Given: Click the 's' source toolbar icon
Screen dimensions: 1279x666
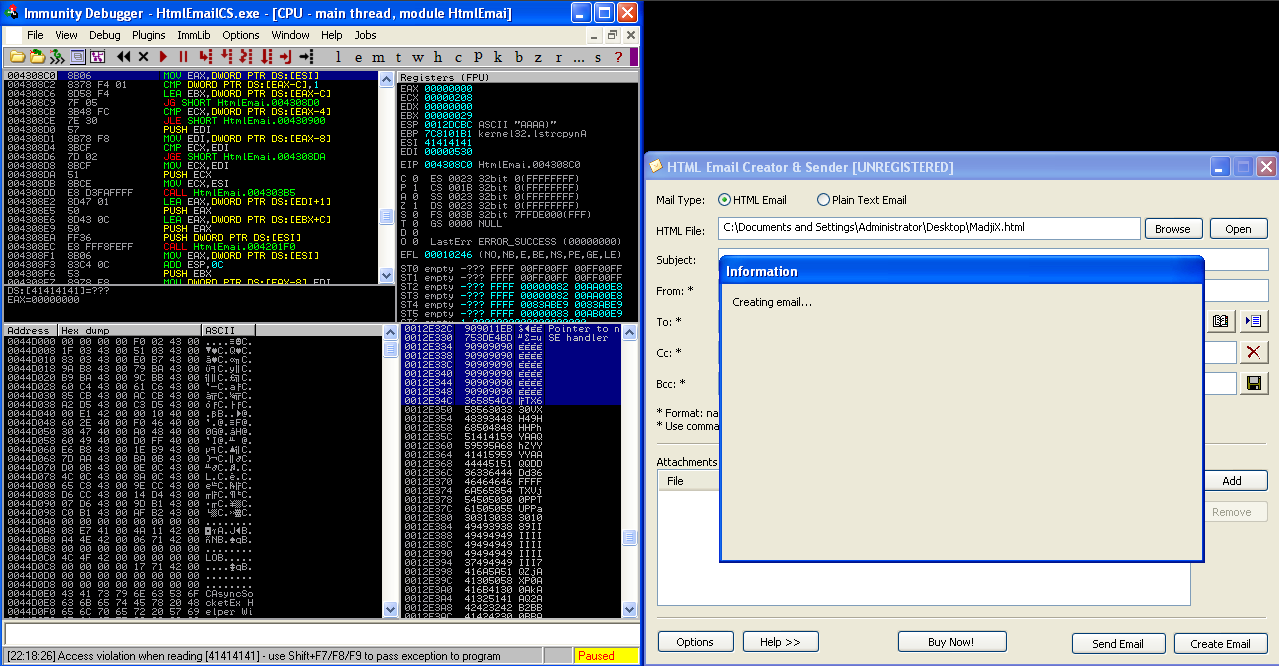Looking at the screenshot, I should click(597, 57).
